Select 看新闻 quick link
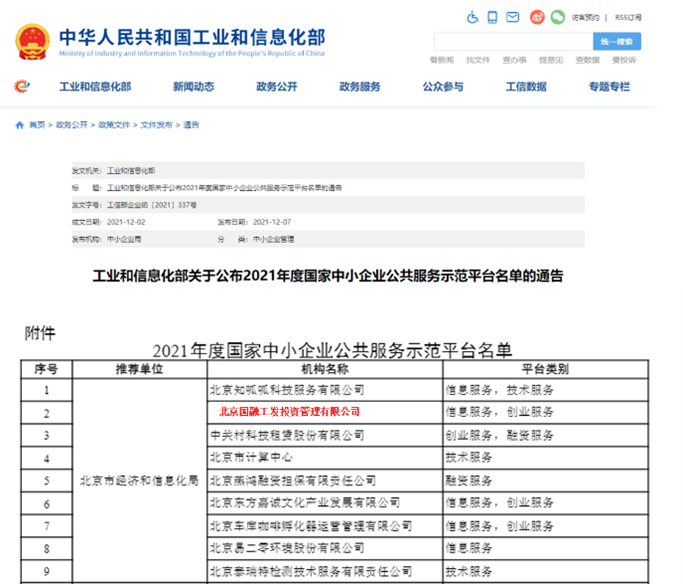The height and width of the screenshot is (584, 683). [x=442, y=60]
